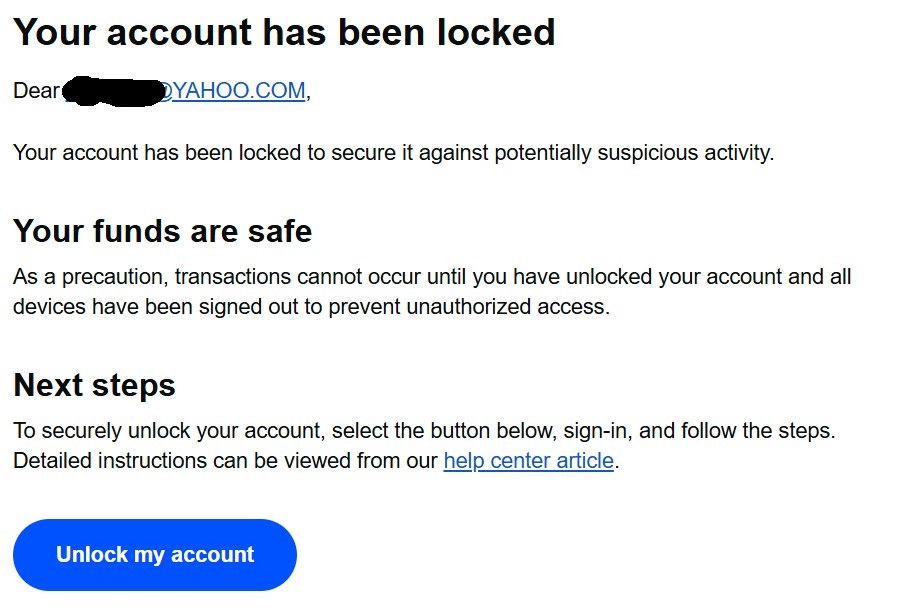Click the phrase 'To securely unlock your account'
915x616 pixels.
(x=167, y=431)
